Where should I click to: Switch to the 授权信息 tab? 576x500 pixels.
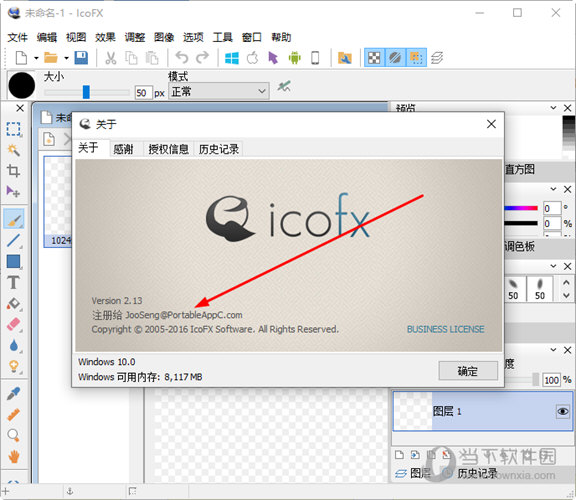[169, 149]
